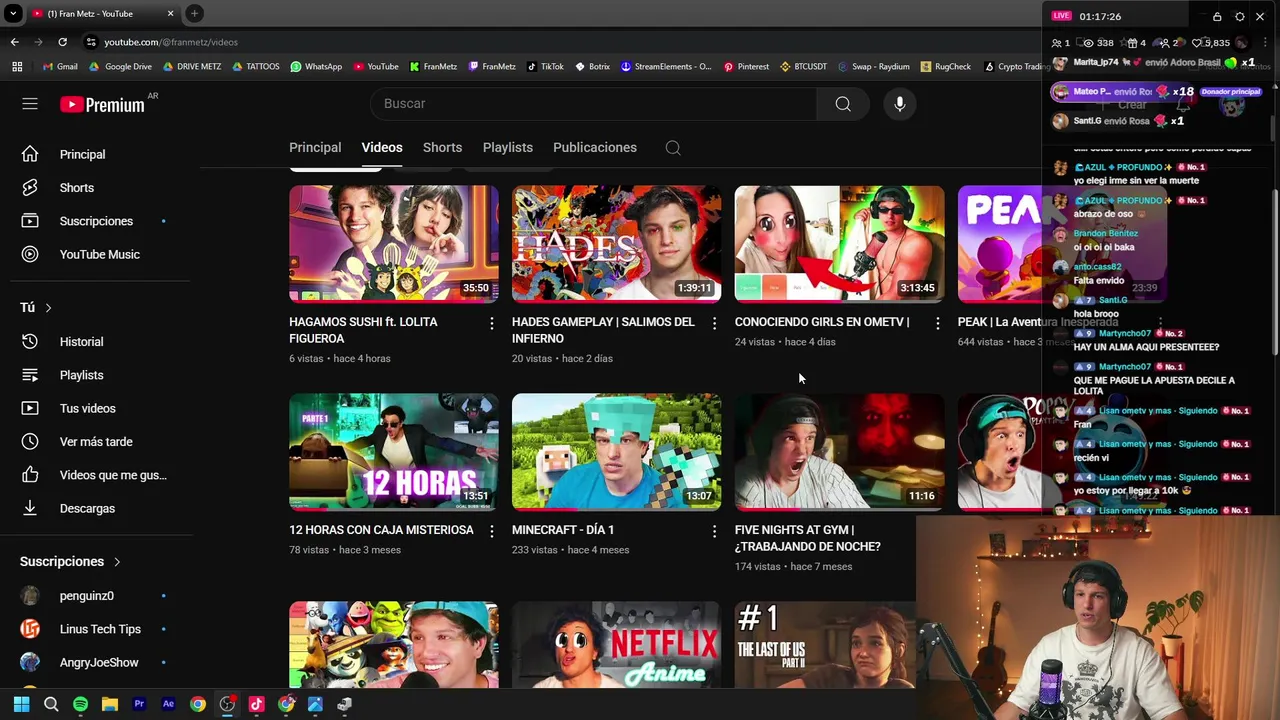Open options menu for CONOCIENDO GIRLS video

pos(937,323)
